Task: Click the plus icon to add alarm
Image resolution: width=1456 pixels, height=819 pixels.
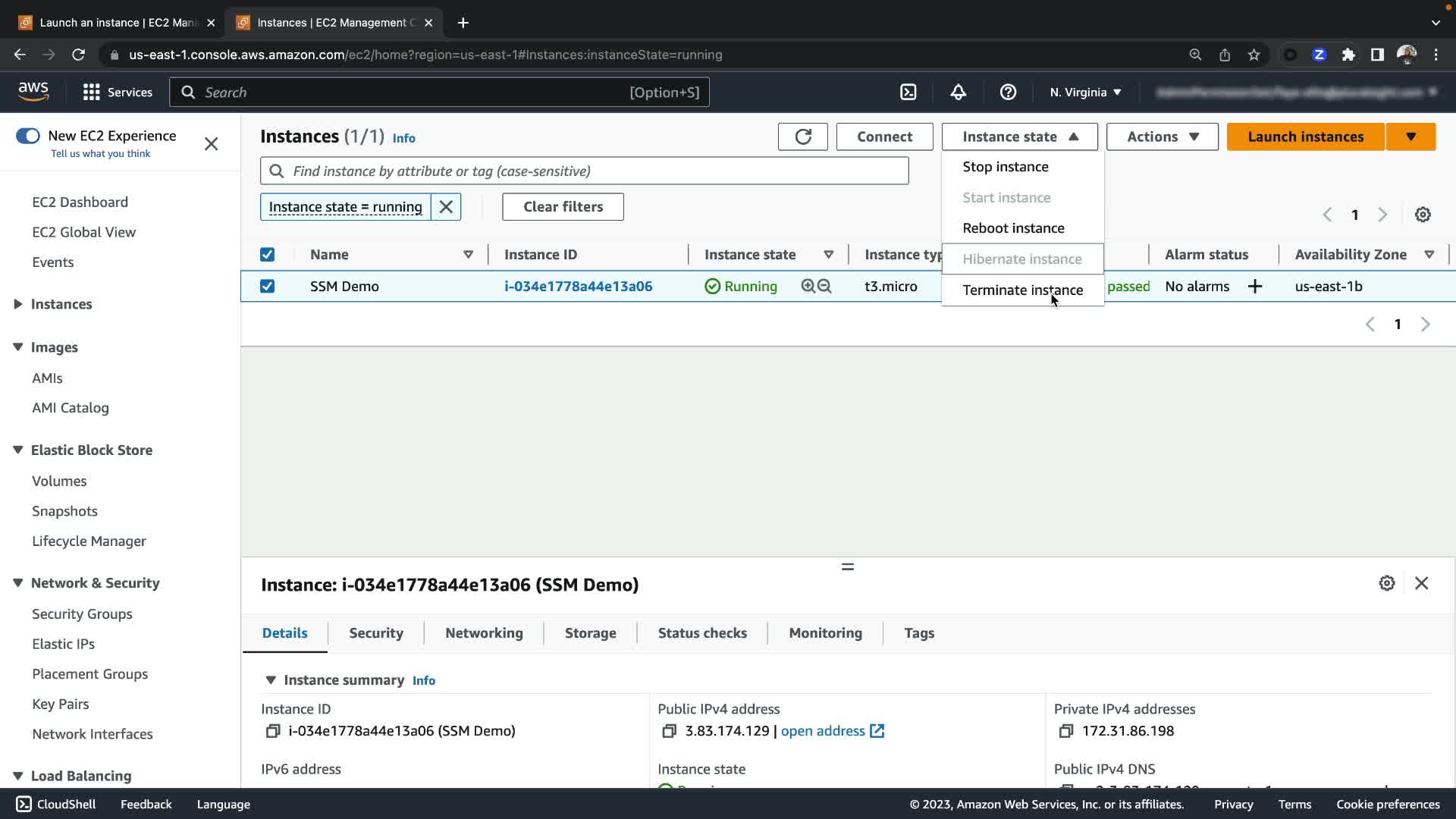Action: click(x=1255, y=287)
